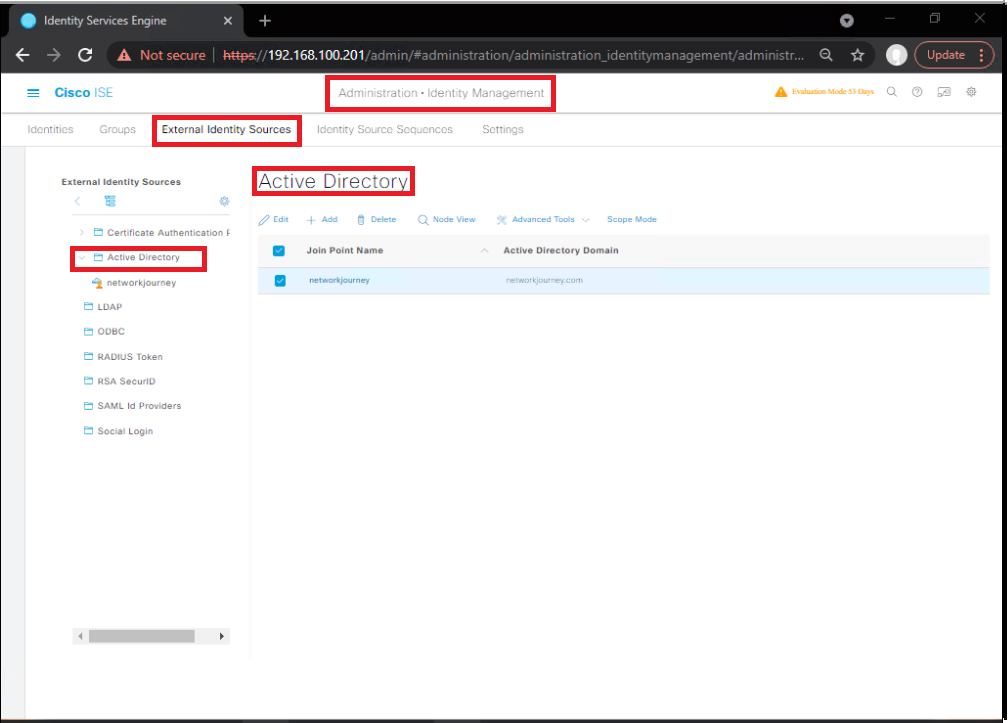Click the Evaluation Mode 53 Days text

(x=832, y=92)
